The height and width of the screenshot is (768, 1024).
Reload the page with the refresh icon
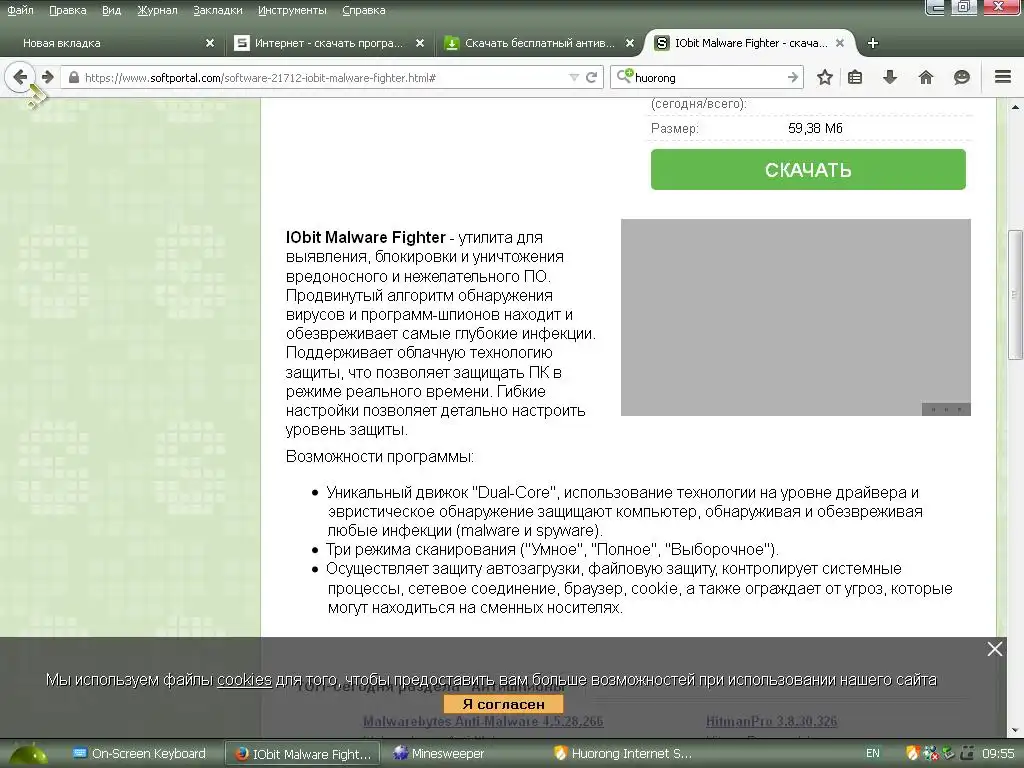[x=592, y=78]
